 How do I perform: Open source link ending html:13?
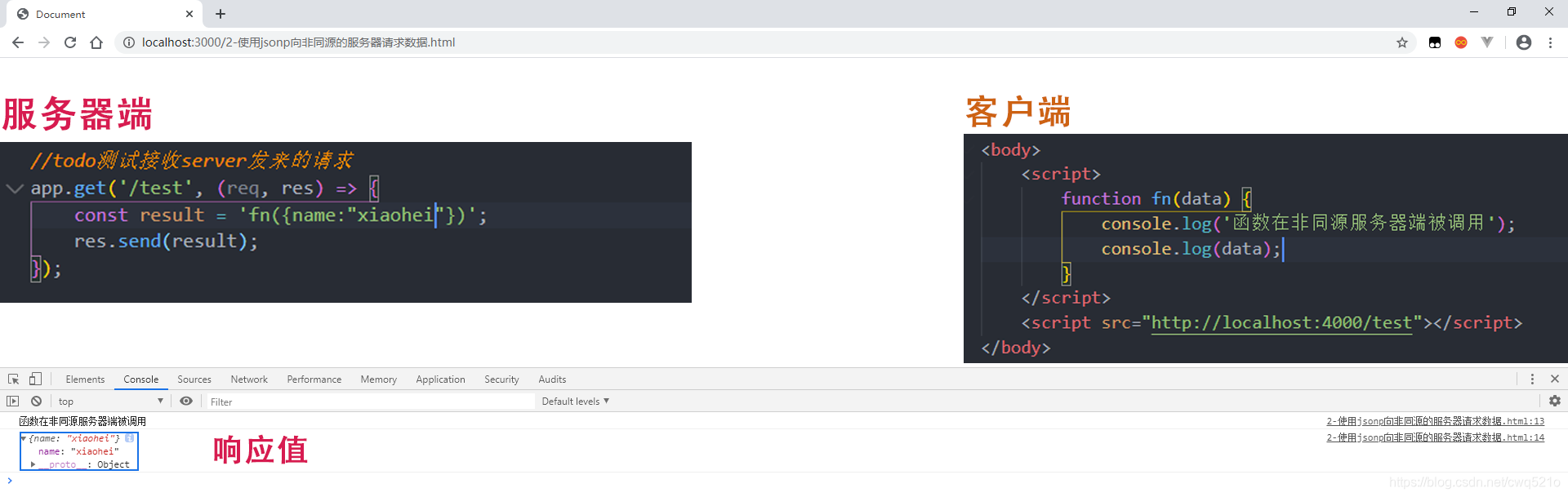pos(1435,422)
